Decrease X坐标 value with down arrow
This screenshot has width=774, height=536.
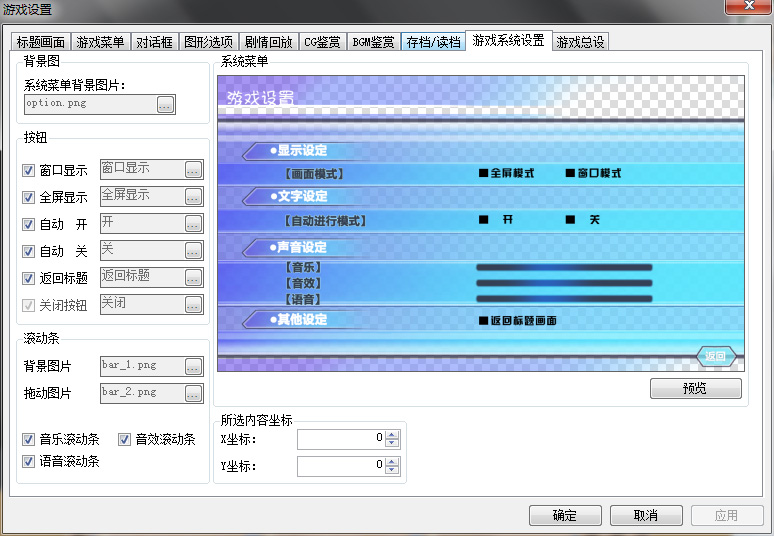(392, 443)
